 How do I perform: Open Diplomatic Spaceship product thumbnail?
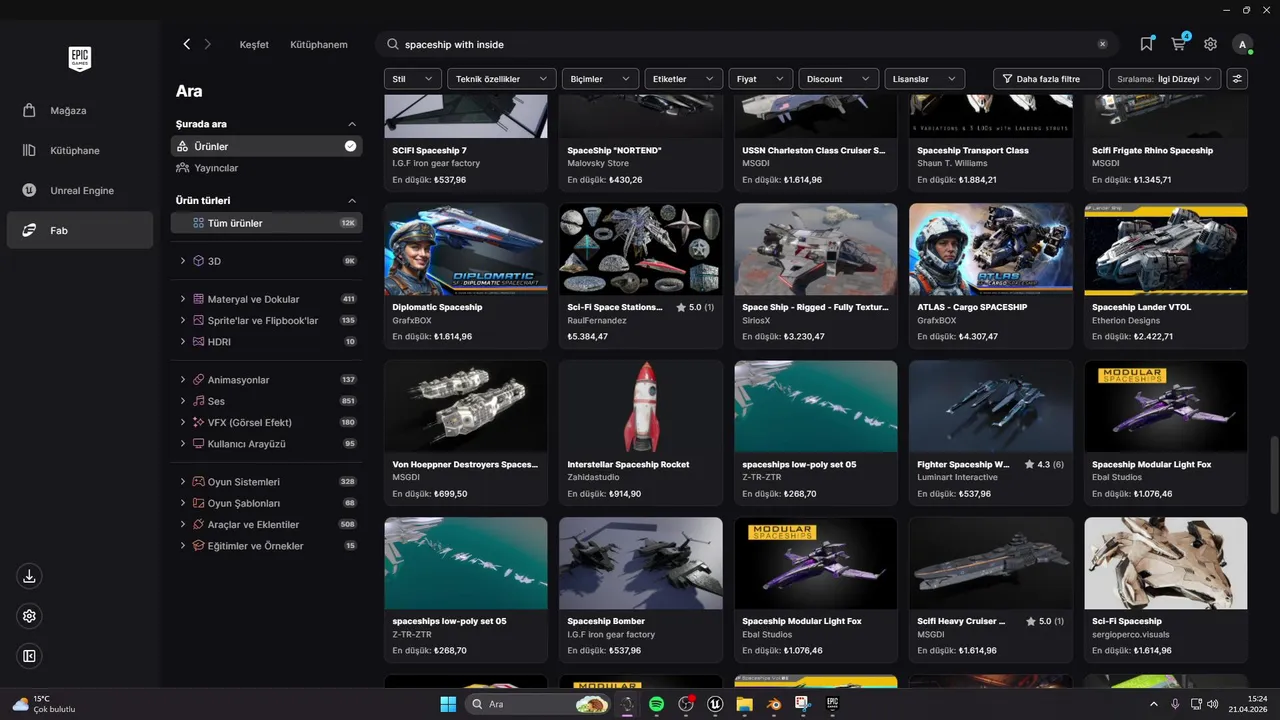coord(466,249)
